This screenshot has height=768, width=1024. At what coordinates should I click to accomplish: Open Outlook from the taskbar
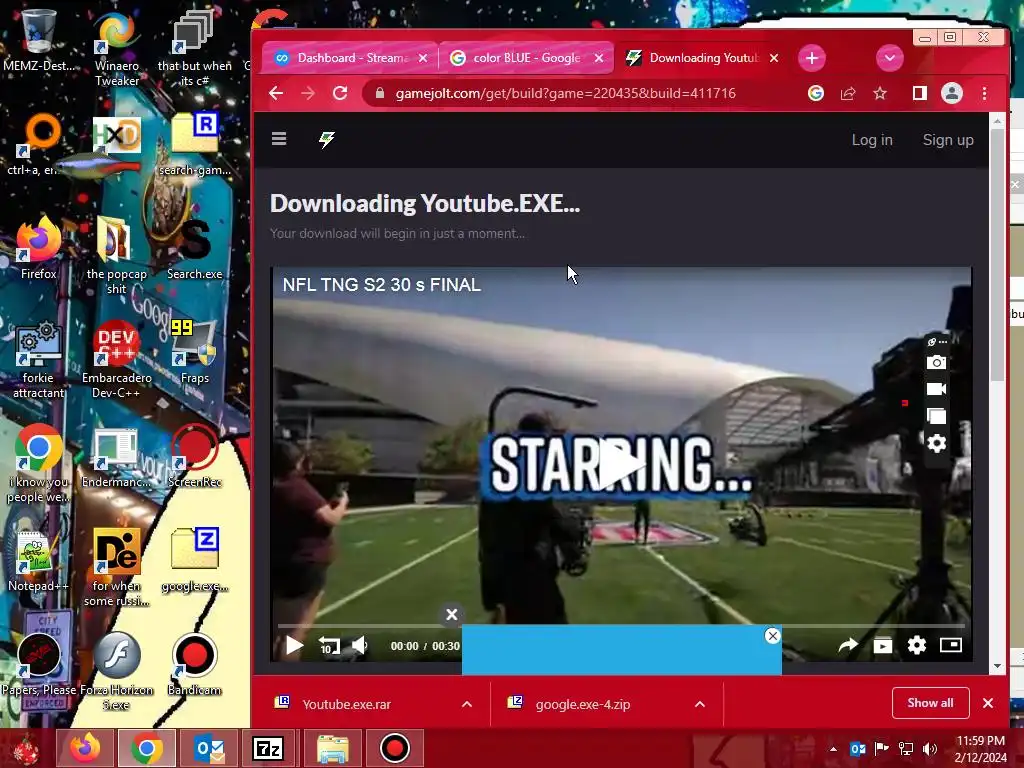(210, 748)
